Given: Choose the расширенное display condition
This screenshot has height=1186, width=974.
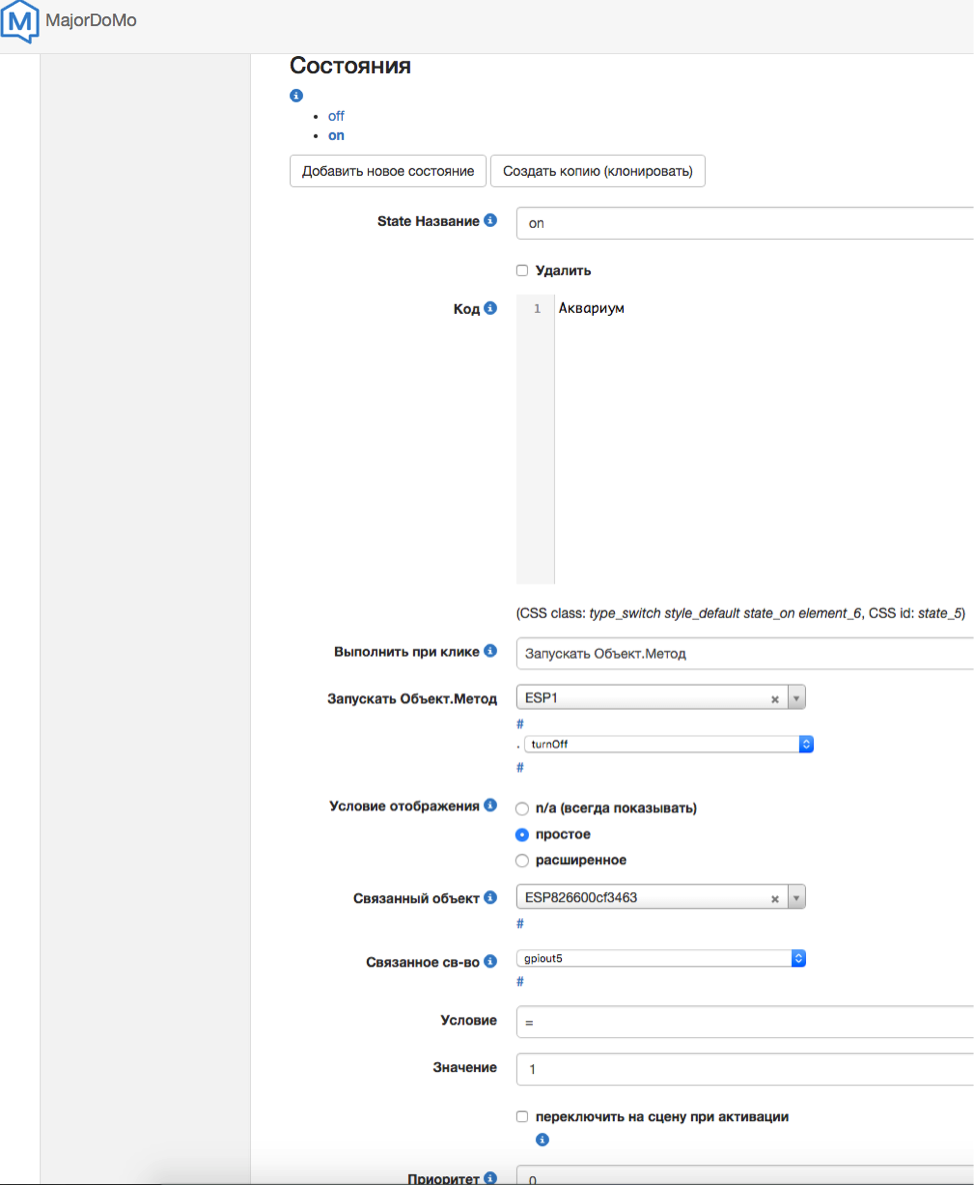Looking at the screenshot, I should pyautogui.click(x=522, y=860).
